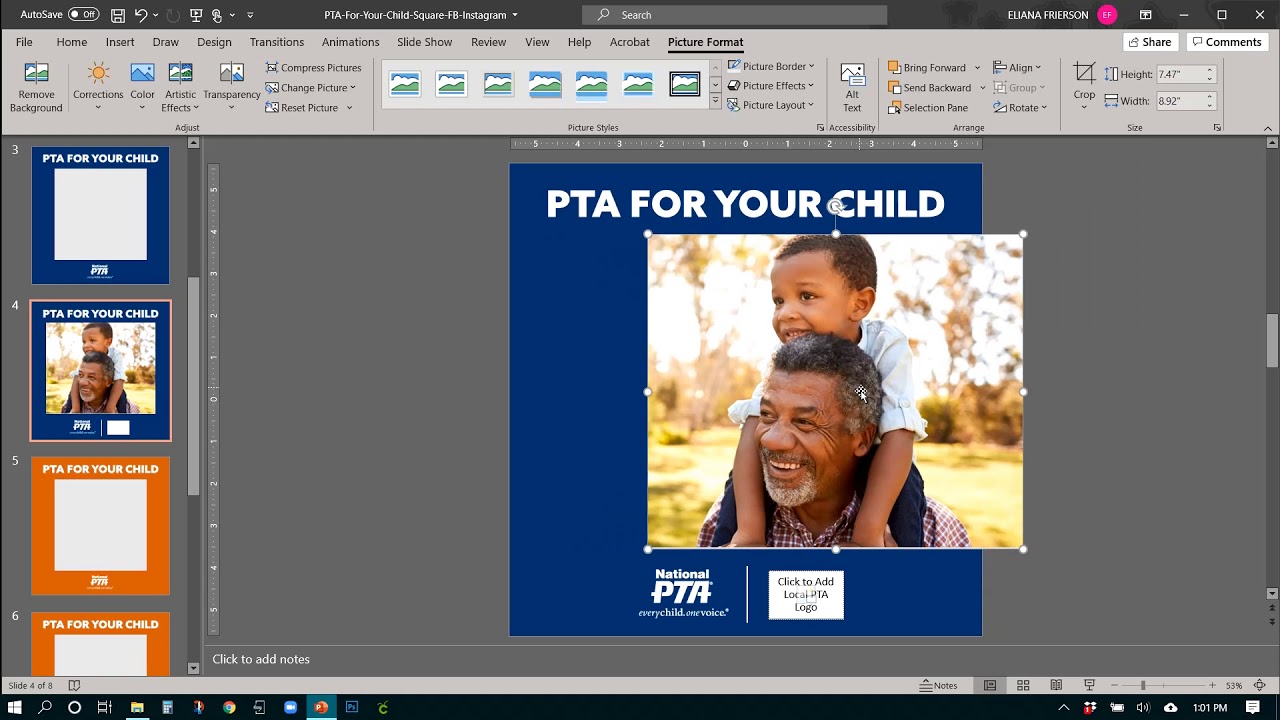The width and height of the screenshot is (1280, 720).
Task: Switch to Normal view in status bar
Action: point(990,685)
